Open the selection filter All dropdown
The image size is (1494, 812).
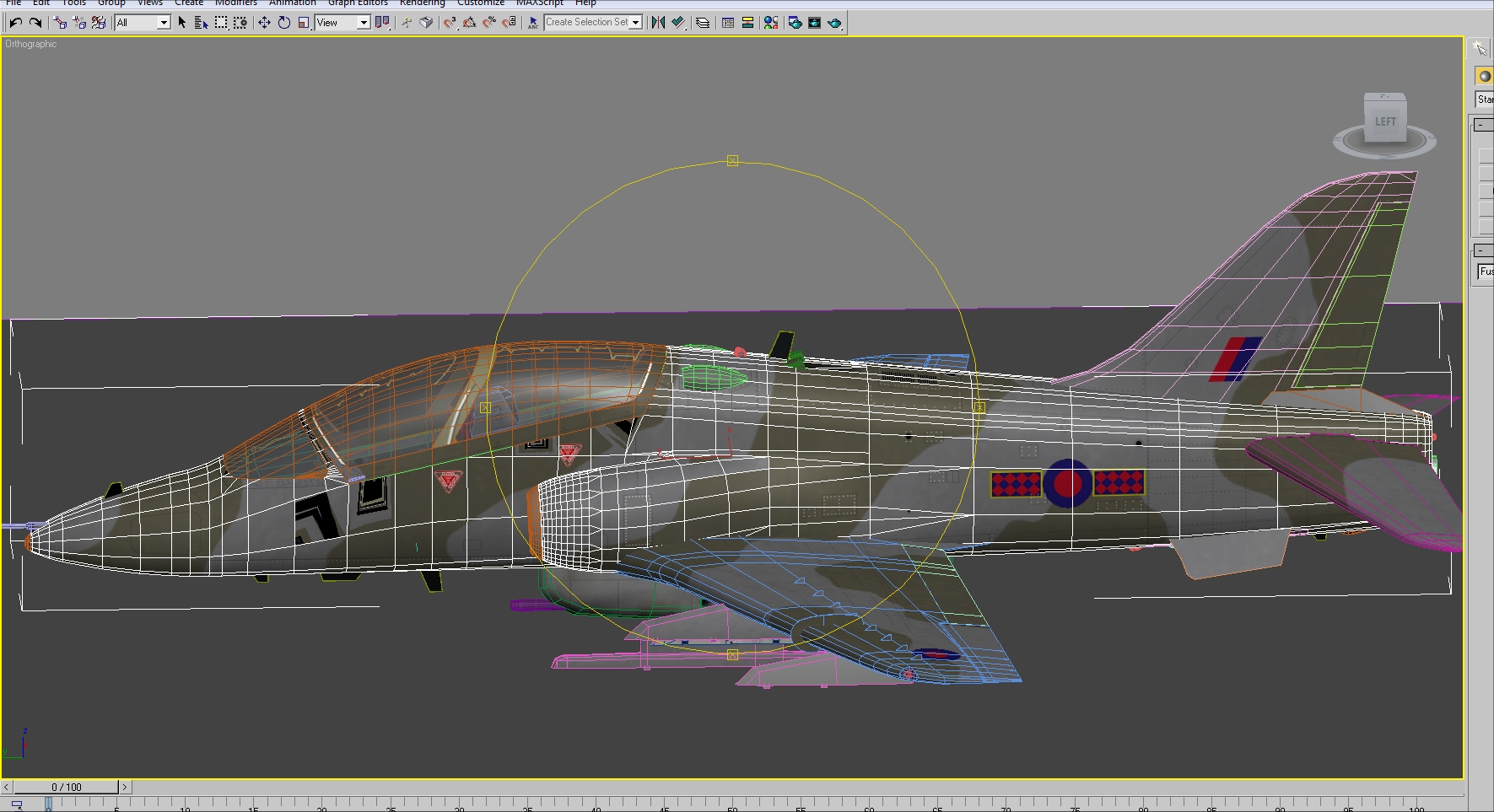click(x=143, y=23)
